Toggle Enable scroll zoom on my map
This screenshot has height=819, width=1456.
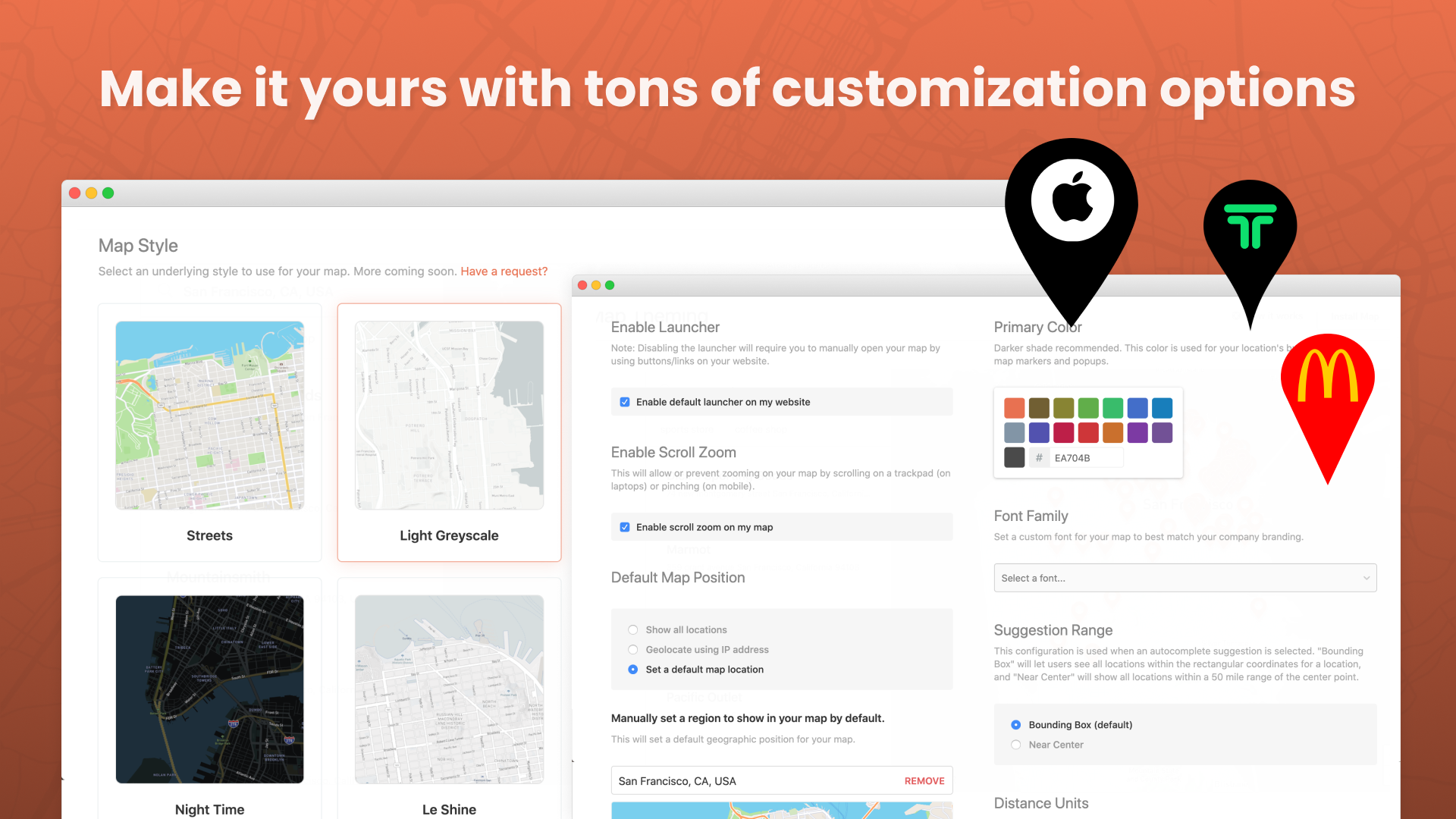625,527
